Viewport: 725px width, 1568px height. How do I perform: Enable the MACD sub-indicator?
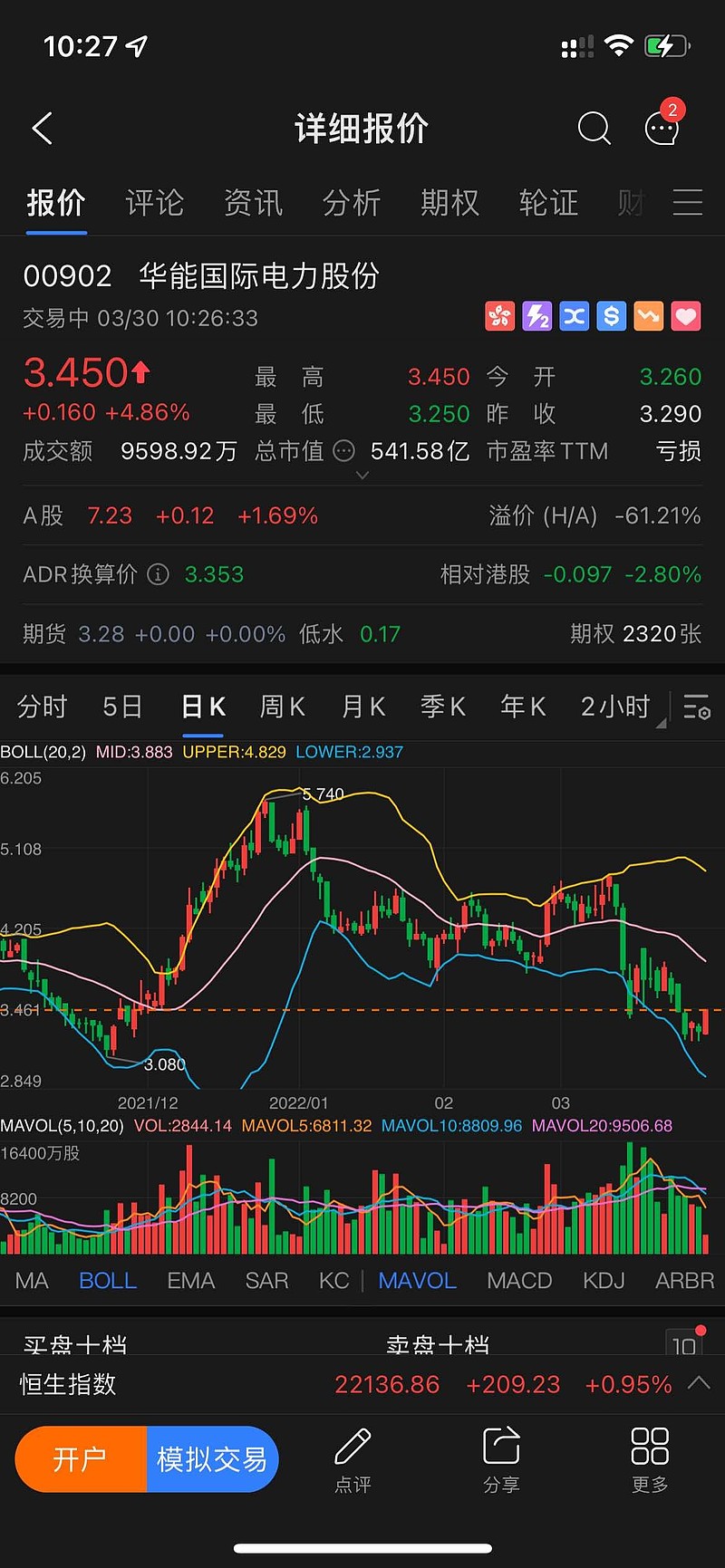pos(519,1281)
